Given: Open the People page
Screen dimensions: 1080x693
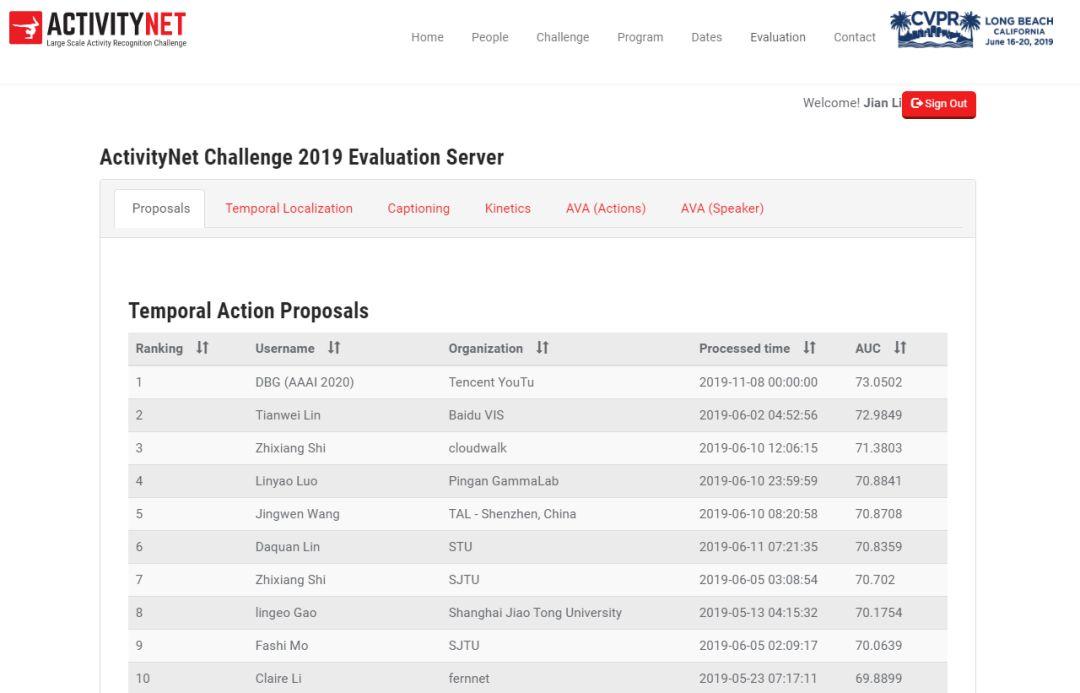Looking at the screenshot, I should tap(490, 37).
